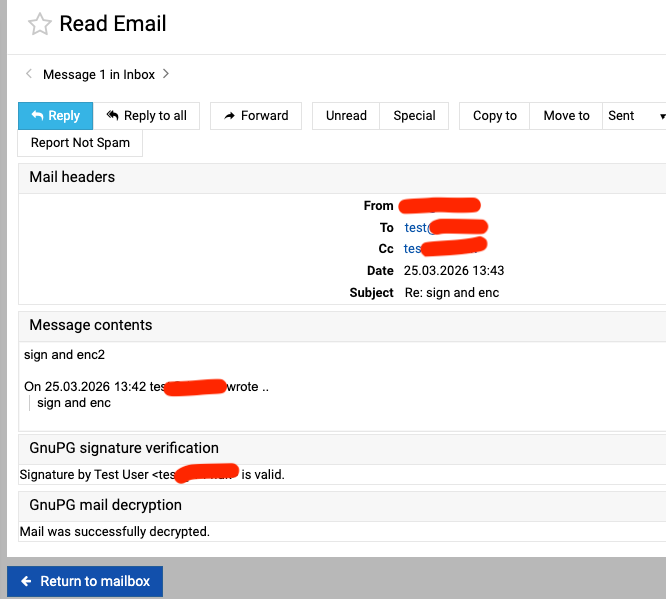The height and width of the screenshot is (599, 666).
Task: Click the blue Reply button
Action: [55, 116]
